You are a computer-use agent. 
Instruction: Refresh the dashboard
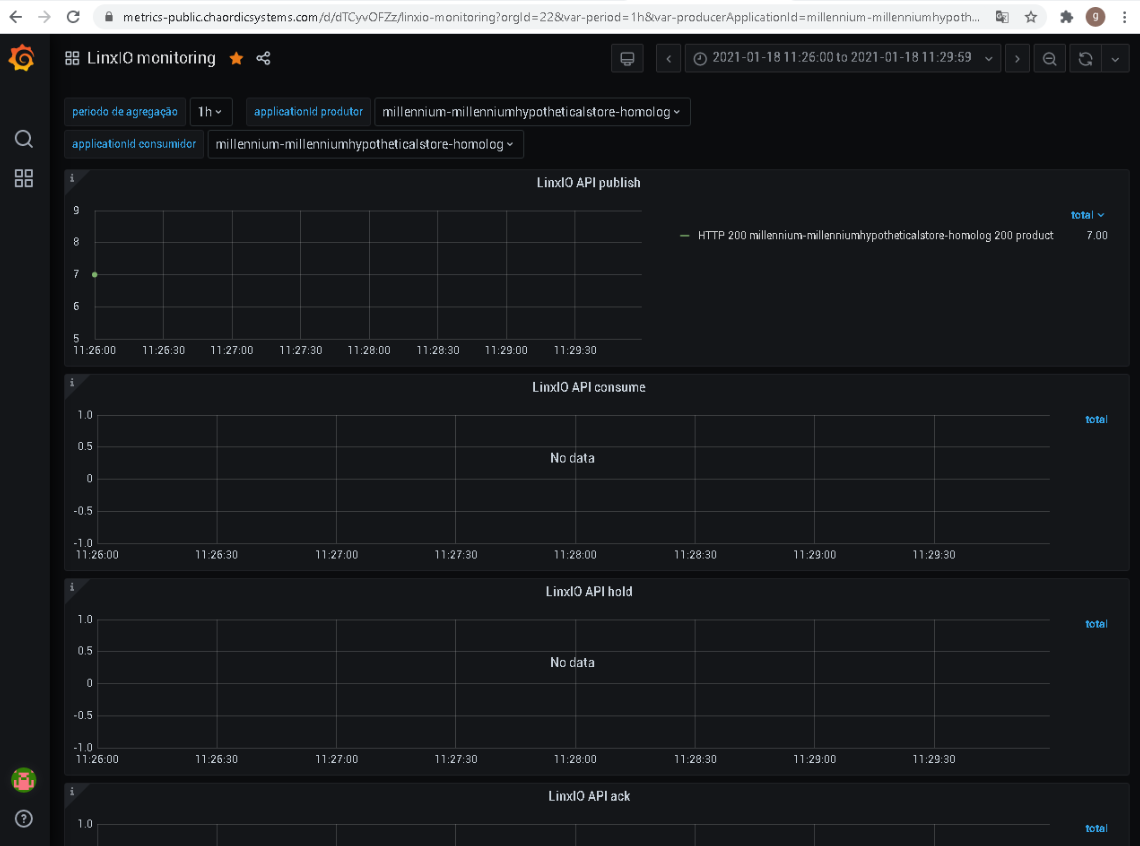pos(1085,58)
